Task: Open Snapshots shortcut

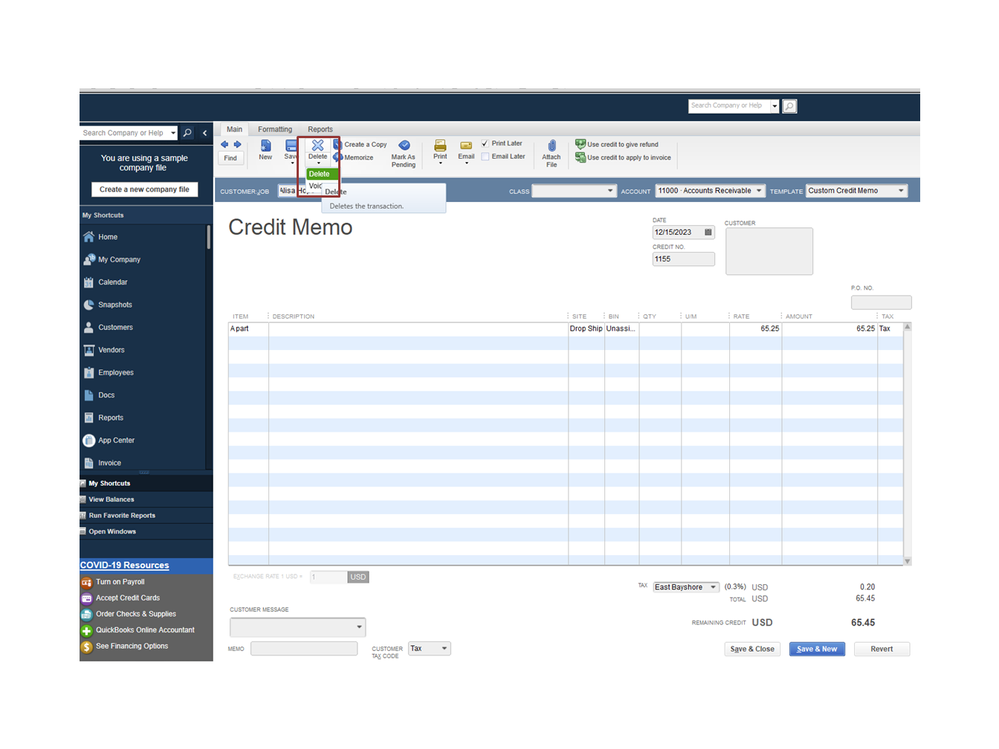Action: [x=108, y=305]
